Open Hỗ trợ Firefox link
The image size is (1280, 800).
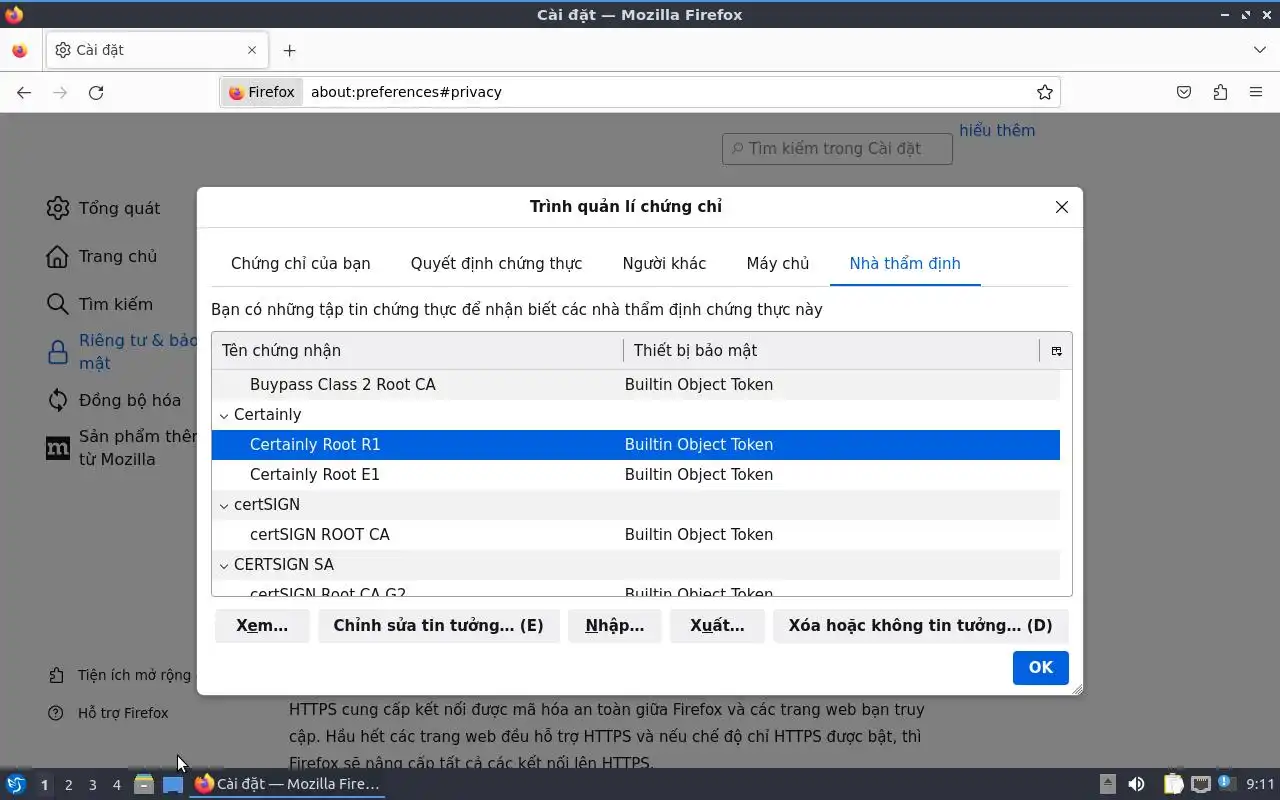tap(110, 713)
